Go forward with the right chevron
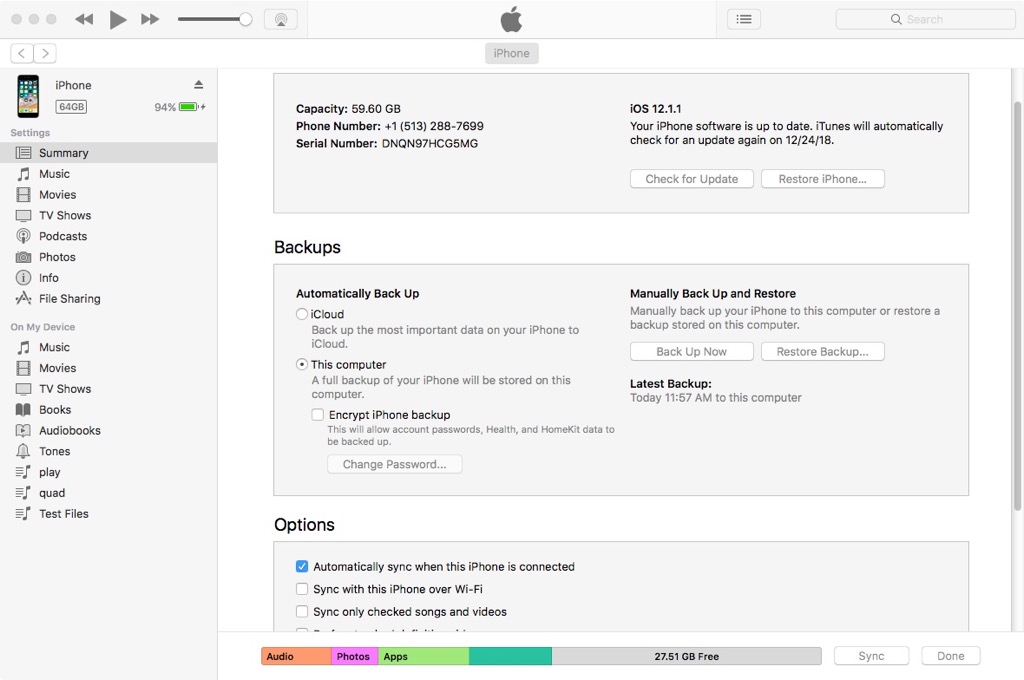 coord(45,53)
